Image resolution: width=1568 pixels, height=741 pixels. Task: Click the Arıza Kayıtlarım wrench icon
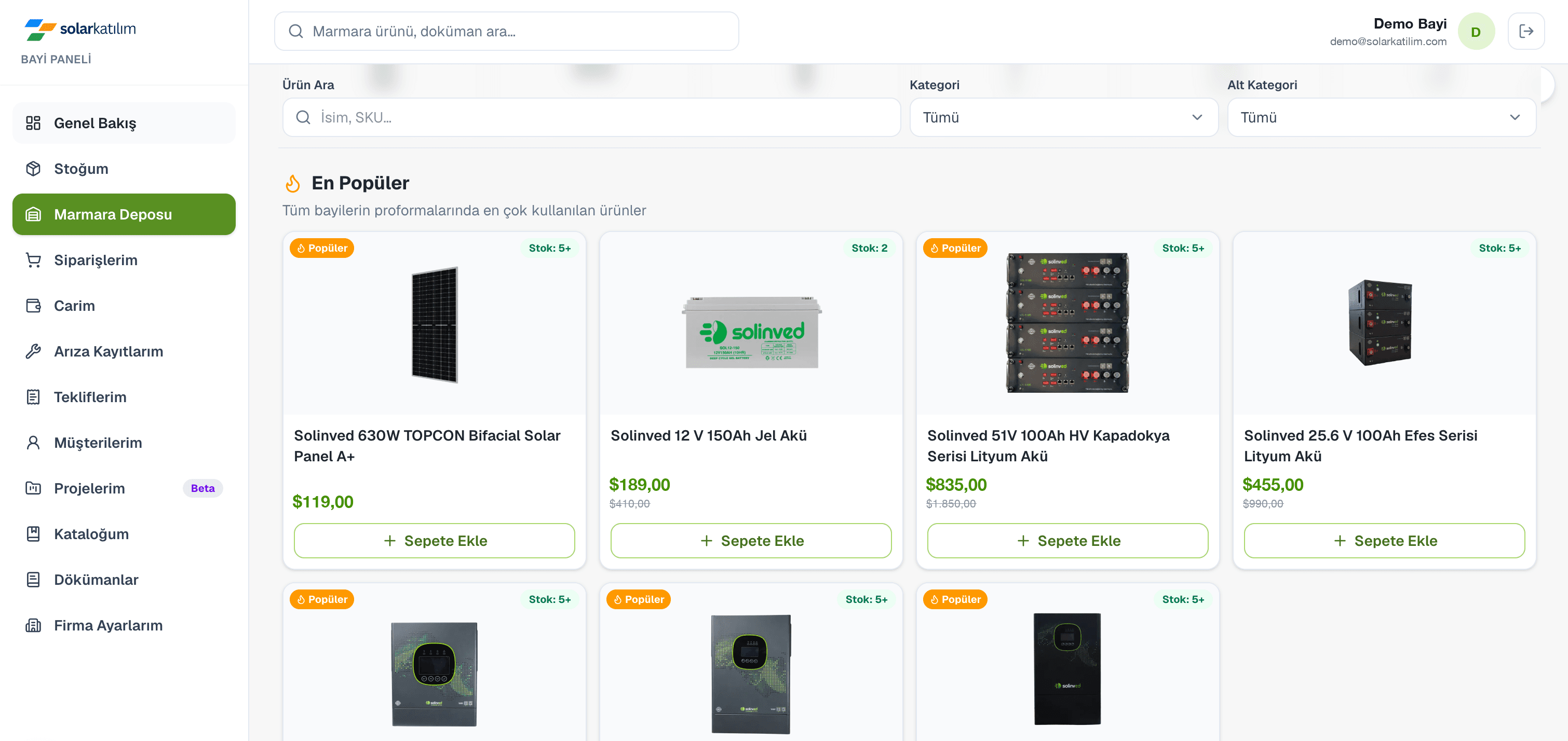click(x=33, y=351)
